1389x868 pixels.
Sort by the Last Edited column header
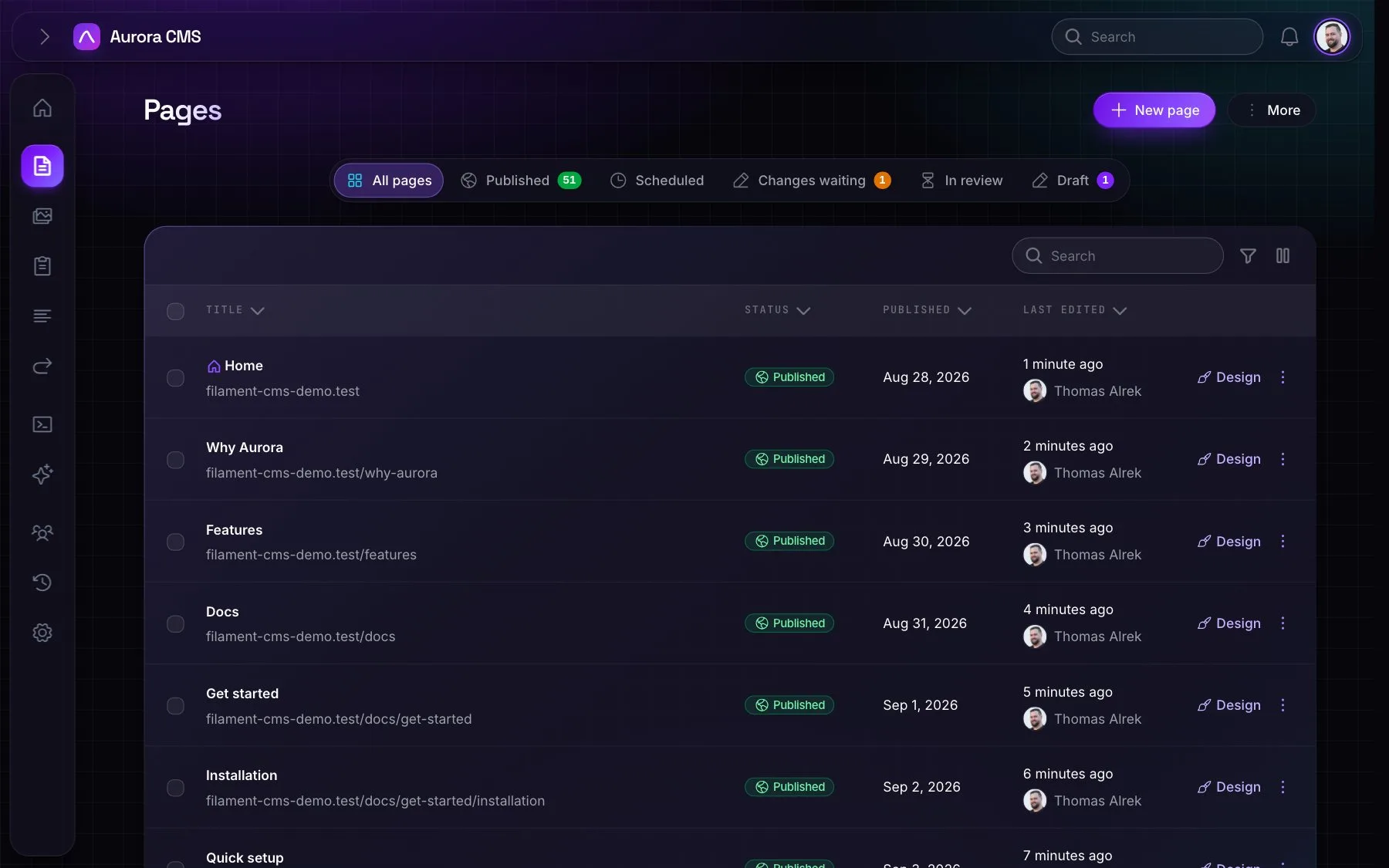(1075, 310)
